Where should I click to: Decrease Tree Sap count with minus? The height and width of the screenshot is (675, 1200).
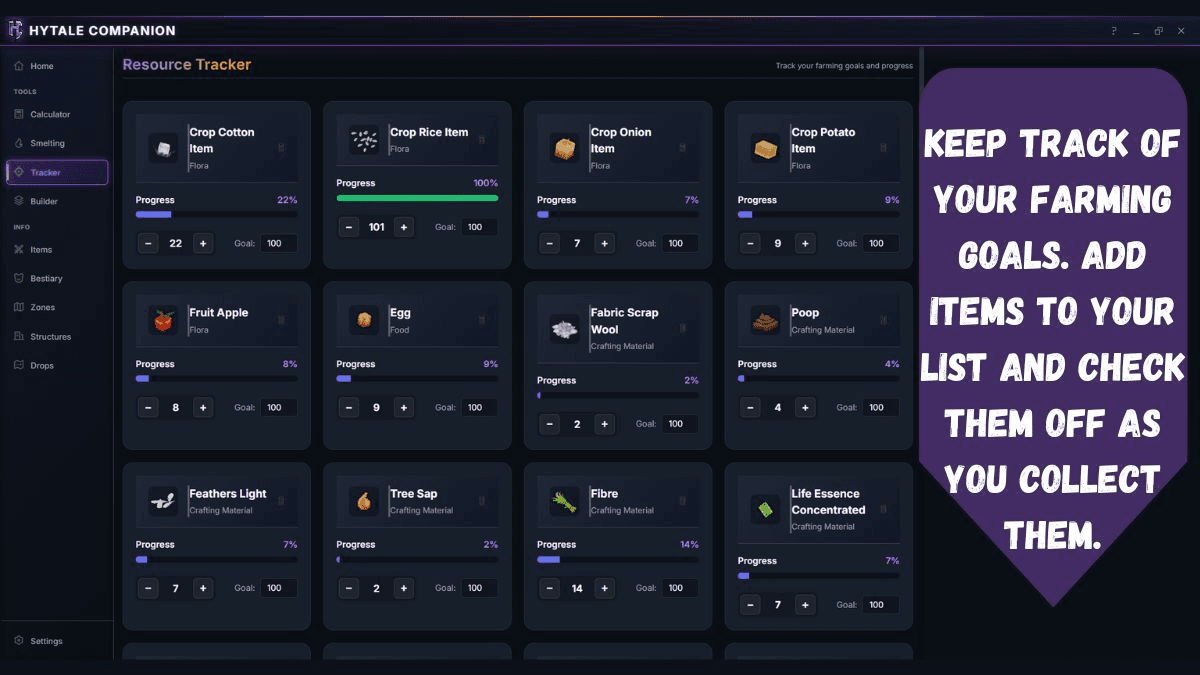[349, 588]
